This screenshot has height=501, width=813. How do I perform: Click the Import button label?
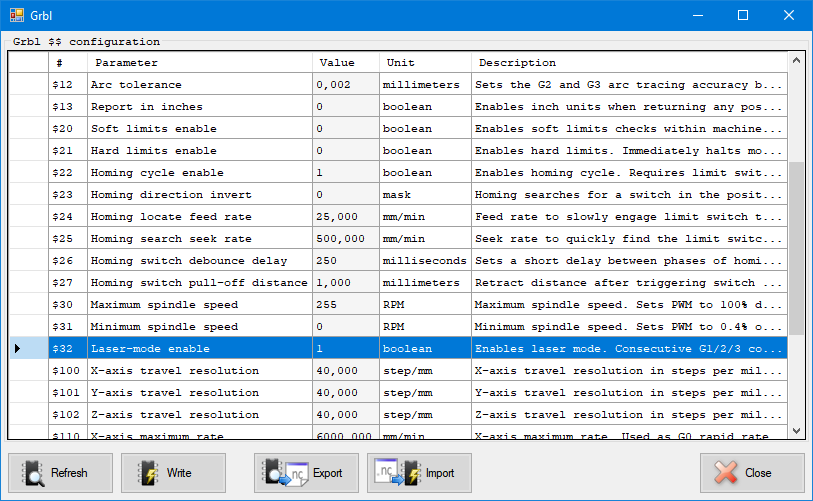pyautogui.click(x=440, y=473)
